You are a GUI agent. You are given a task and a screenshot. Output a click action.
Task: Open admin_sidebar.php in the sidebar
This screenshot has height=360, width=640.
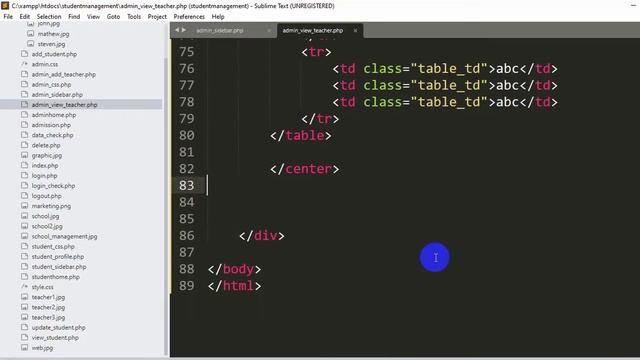pos(57,95)
